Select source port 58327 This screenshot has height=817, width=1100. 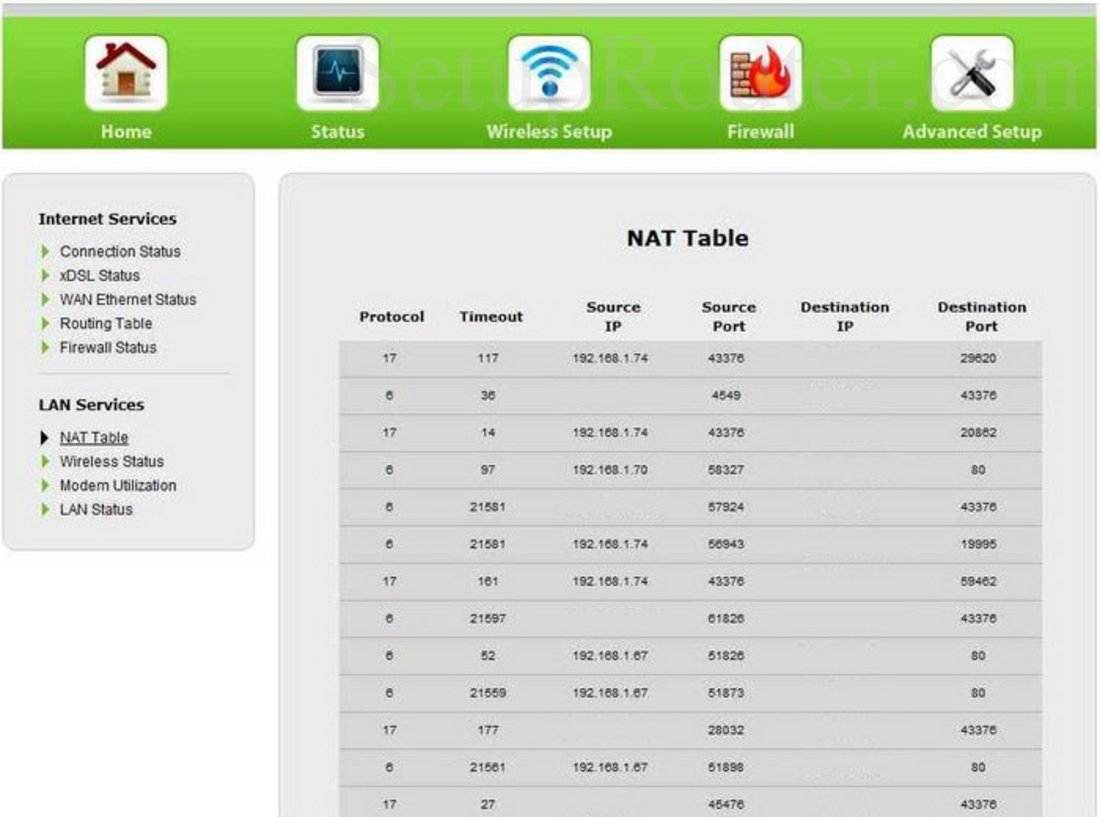725,469
